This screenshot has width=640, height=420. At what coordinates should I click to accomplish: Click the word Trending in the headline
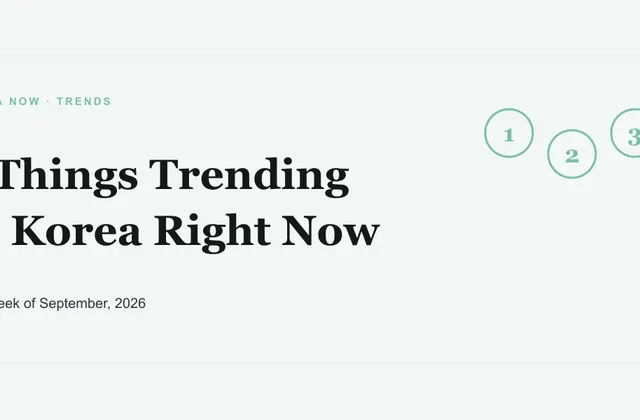[249, 174]
